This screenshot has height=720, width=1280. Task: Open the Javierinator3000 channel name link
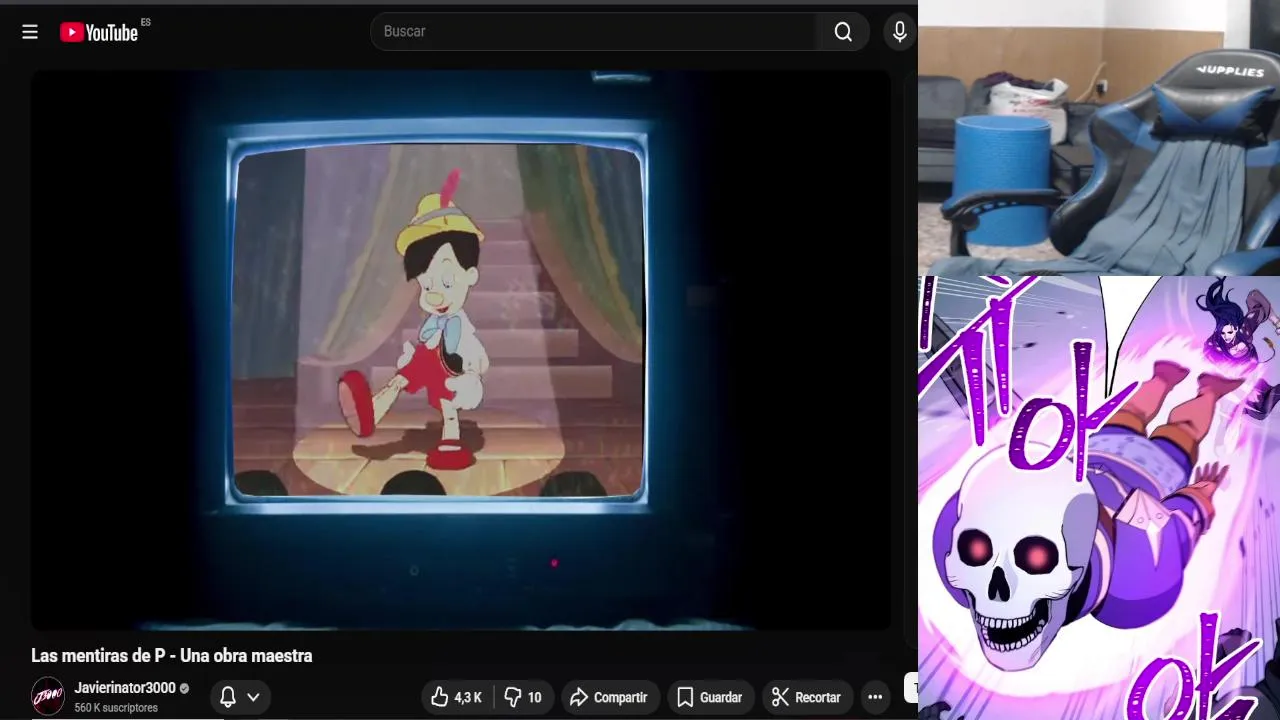(x=125, y=688)
